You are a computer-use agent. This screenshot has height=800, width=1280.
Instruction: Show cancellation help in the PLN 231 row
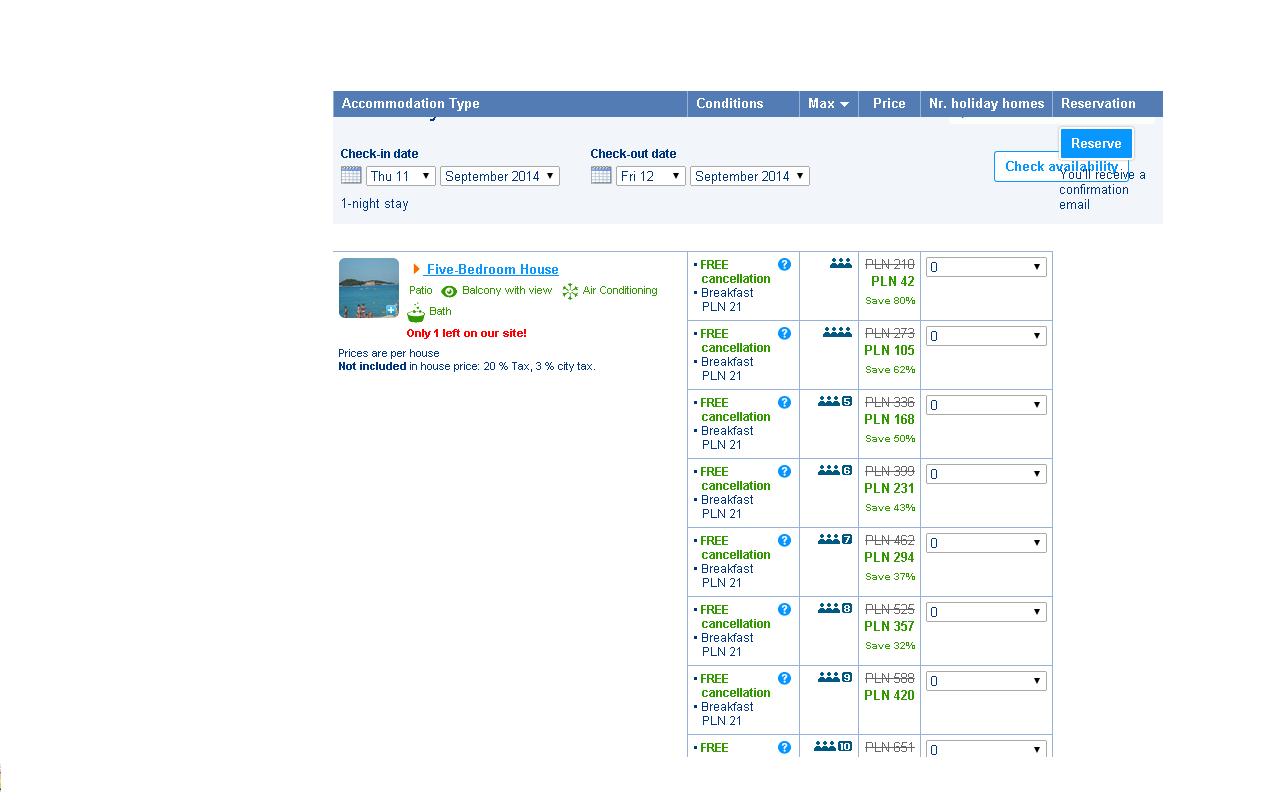pyautogui.click(x=784, y=472)
